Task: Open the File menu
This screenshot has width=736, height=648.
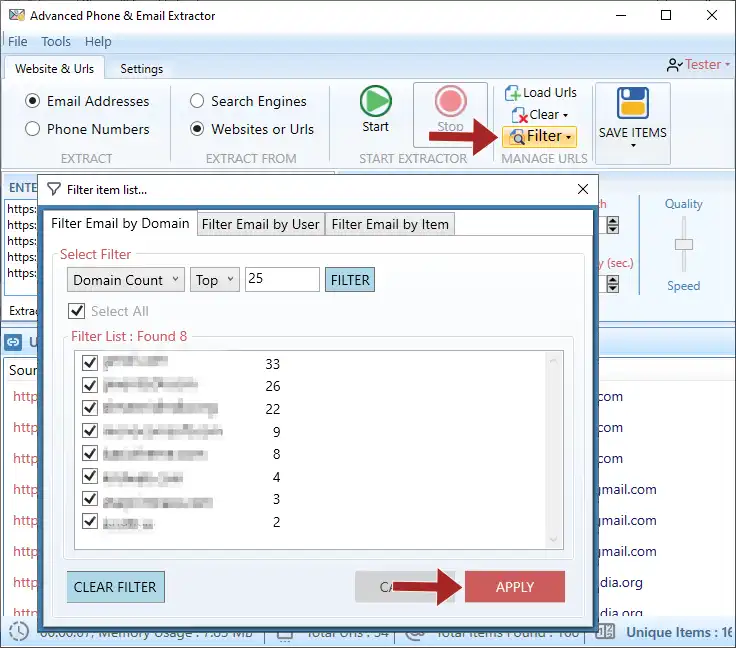Action: coord(18,42)
